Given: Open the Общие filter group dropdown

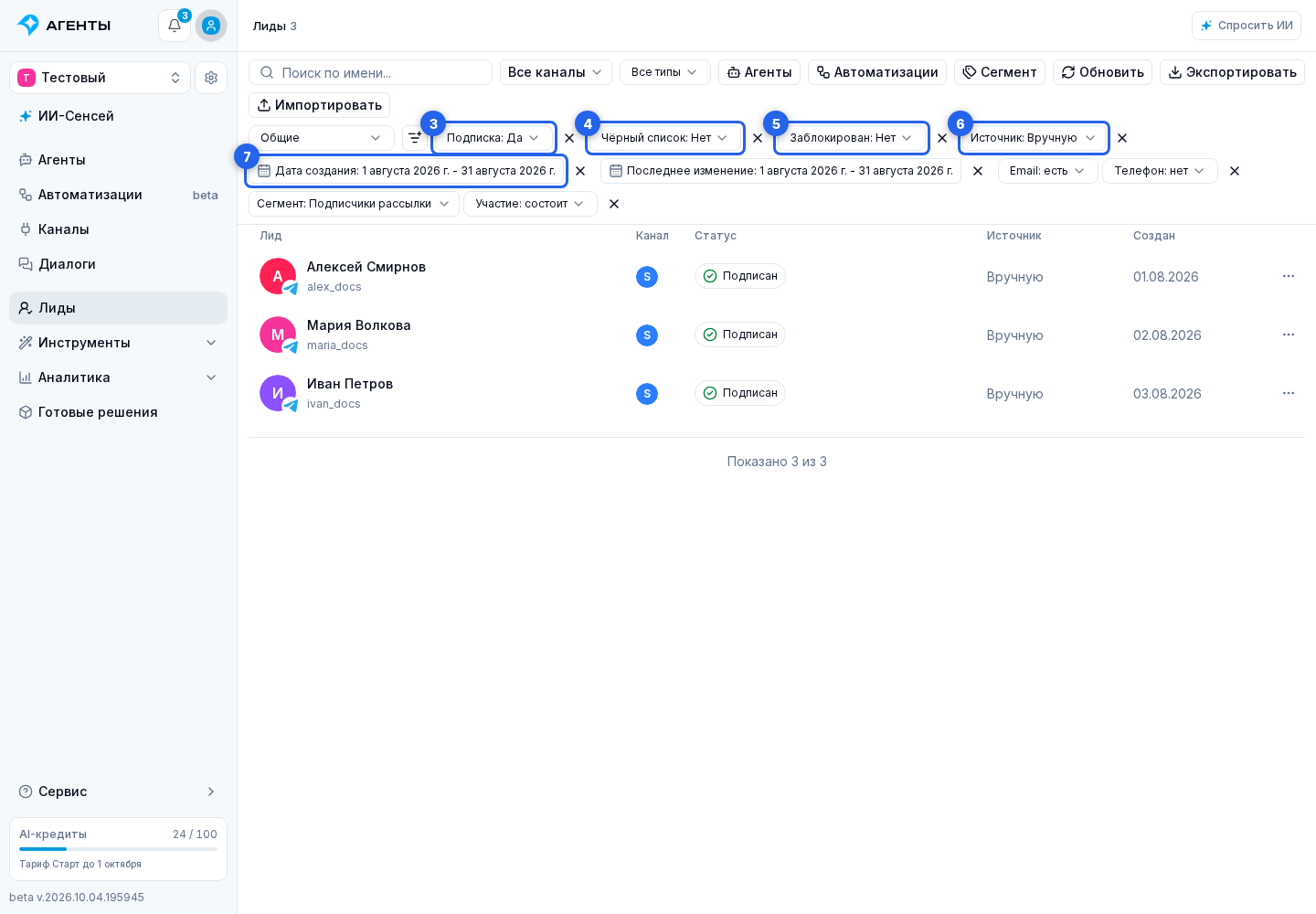Looking at the screenshot, I should [x=321, y=138].
